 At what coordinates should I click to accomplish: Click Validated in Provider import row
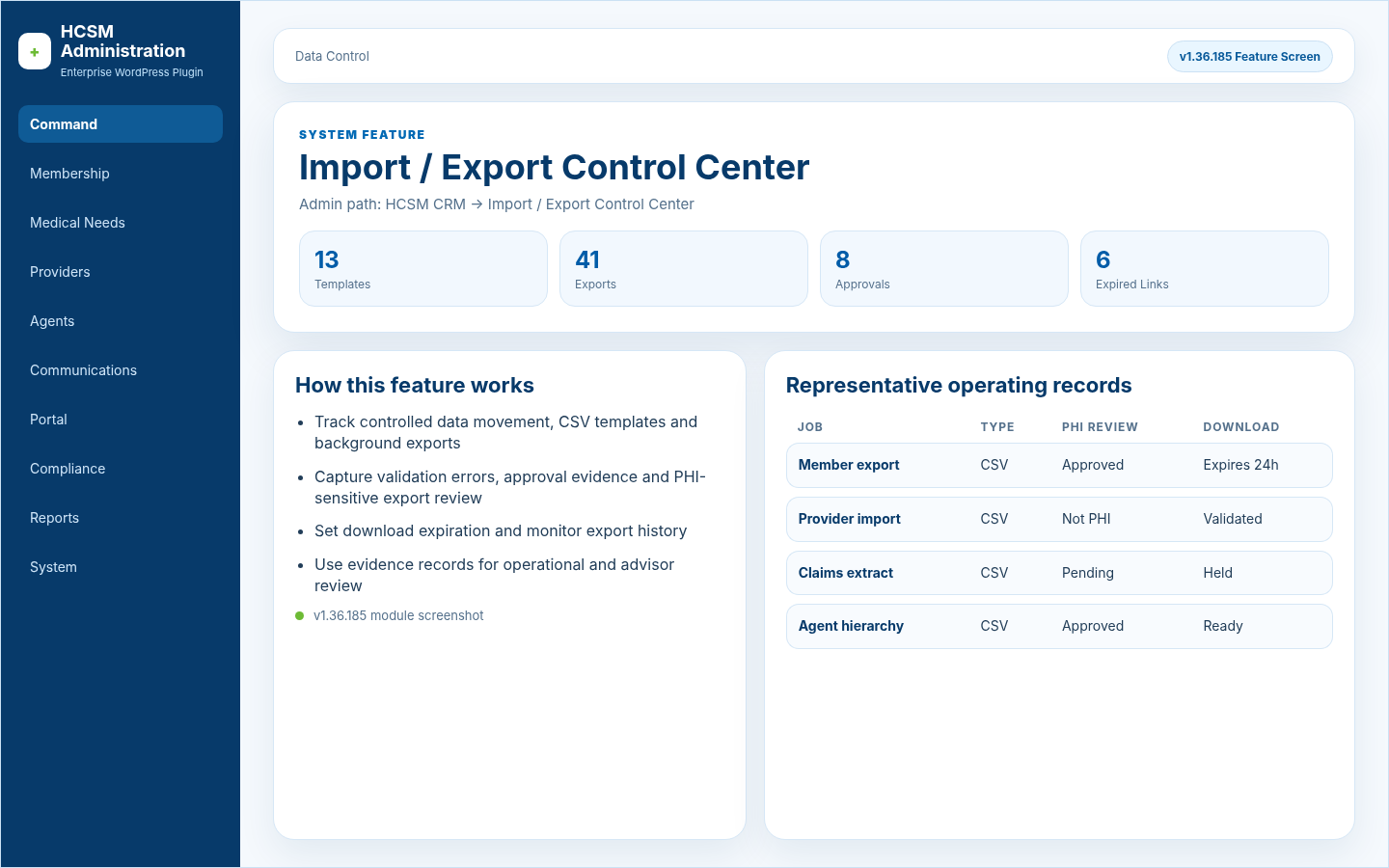[1233, 519]
